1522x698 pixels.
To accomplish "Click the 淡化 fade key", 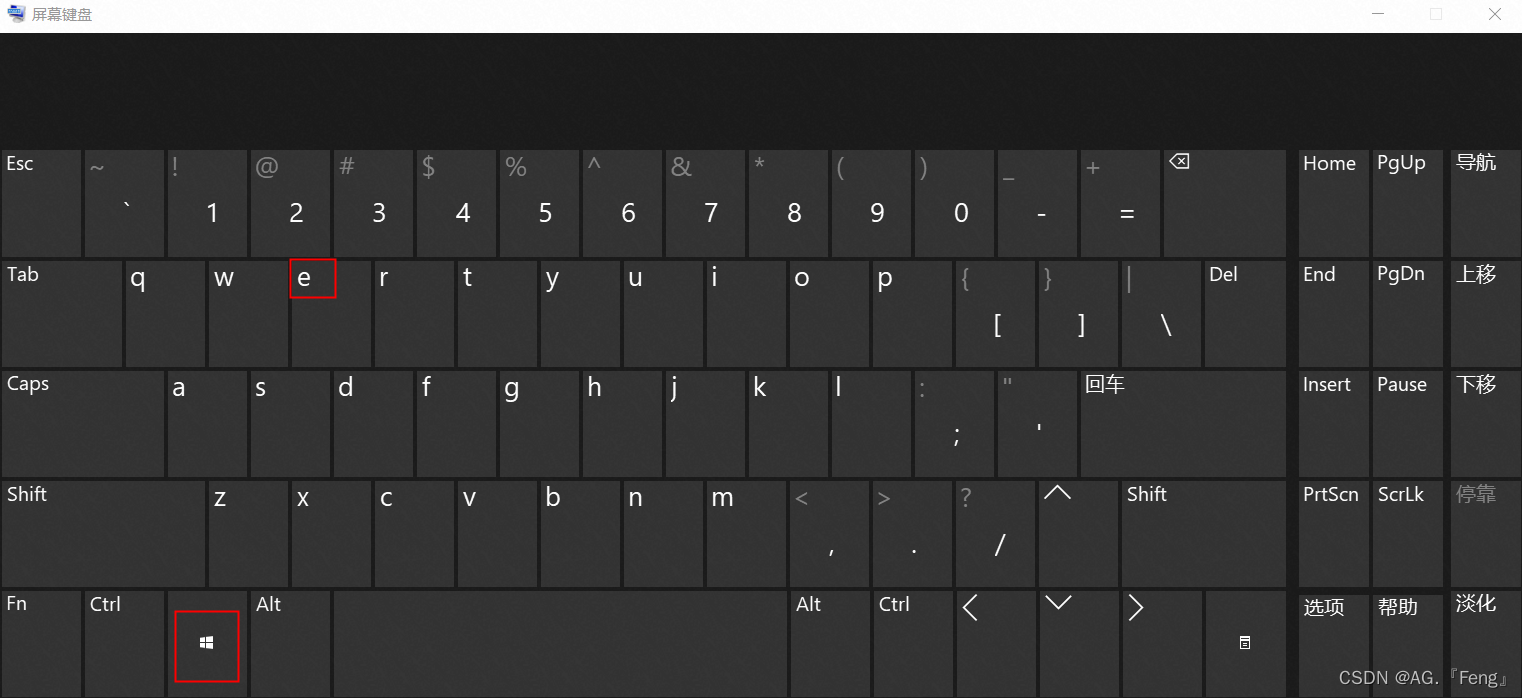I will click(1485, 642).
